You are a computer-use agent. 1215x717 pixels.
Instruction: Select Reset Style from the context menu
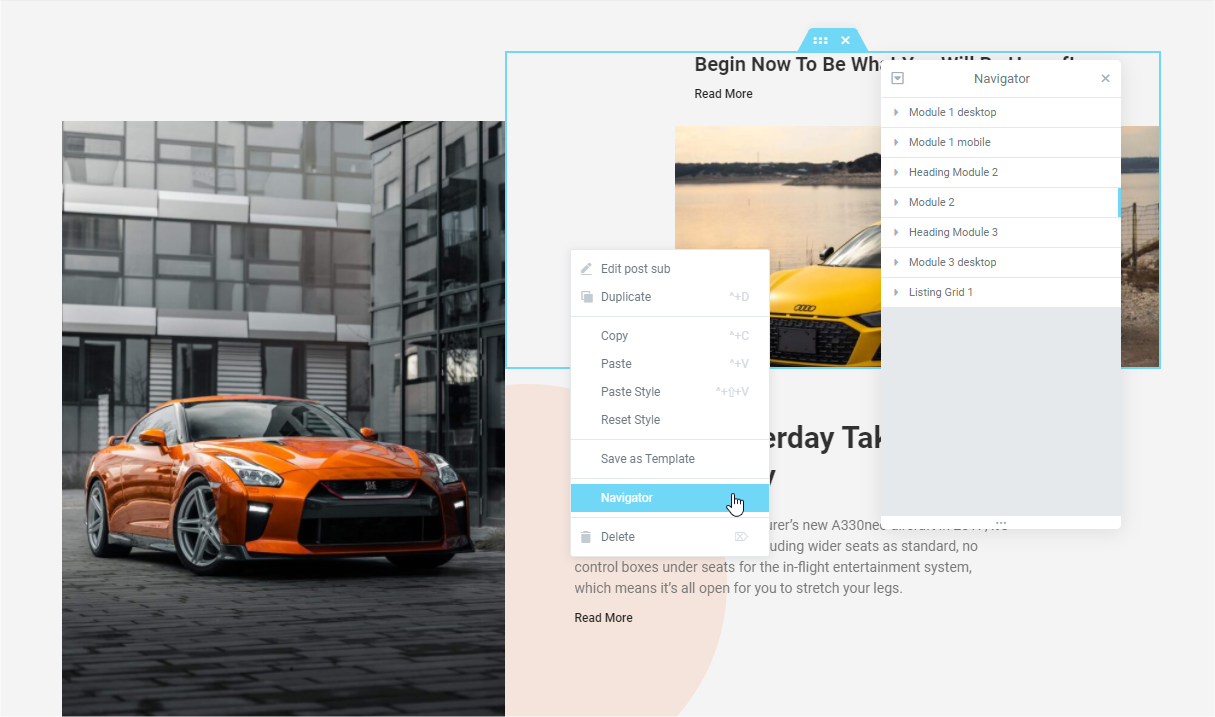[630, 420]
